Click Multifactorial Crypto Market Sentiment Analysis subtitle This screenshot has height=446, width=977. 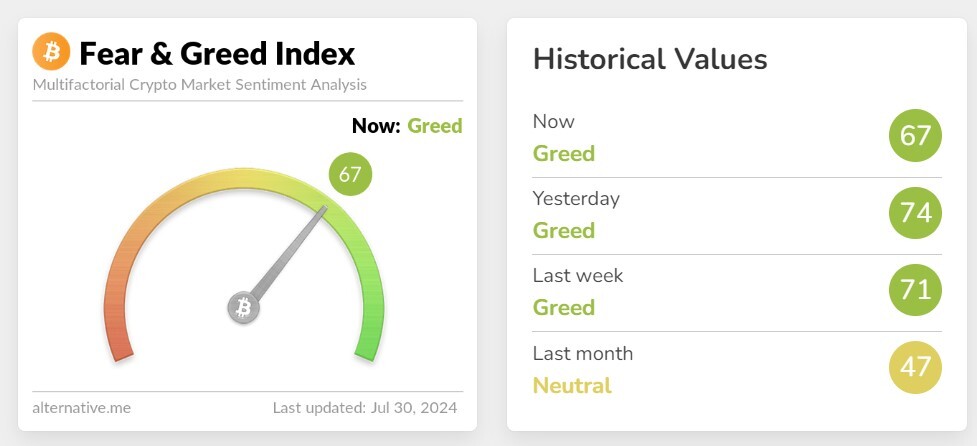coord(199,84)
